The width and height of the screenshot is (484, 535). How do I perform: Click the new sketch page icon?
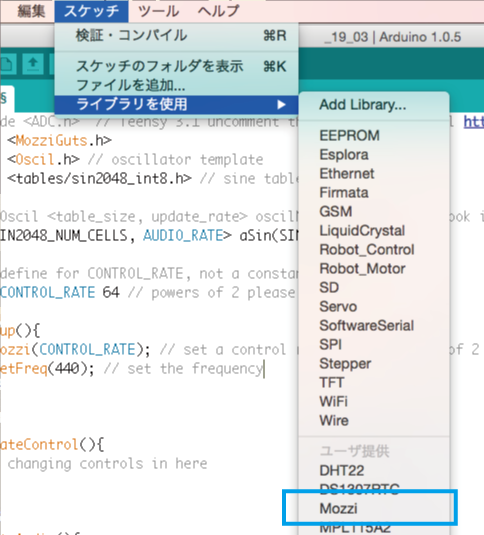8,64
